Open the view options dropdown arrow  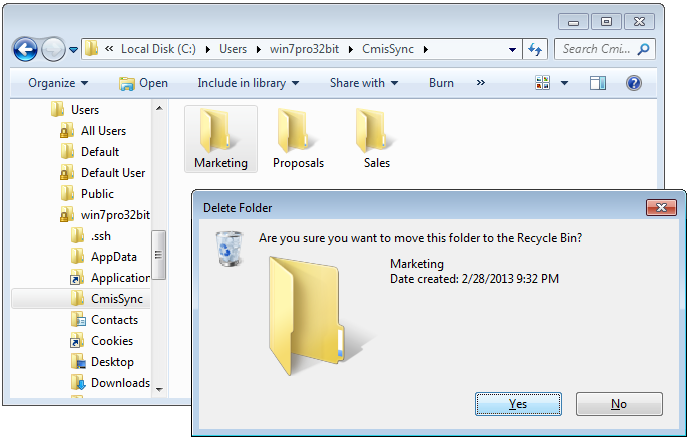(x=564, y=83)
